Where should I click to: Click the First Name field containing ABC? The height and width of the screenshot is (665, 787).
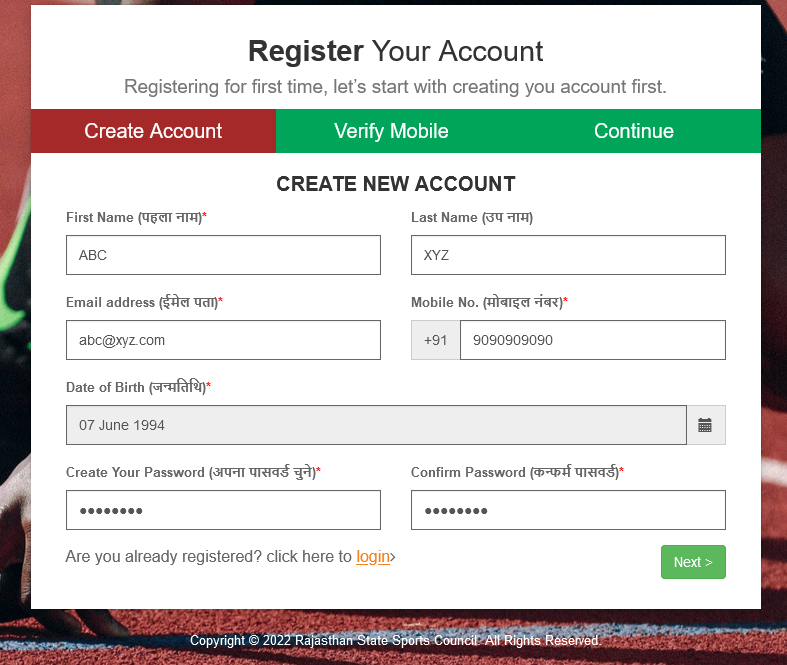click(223, 255)
